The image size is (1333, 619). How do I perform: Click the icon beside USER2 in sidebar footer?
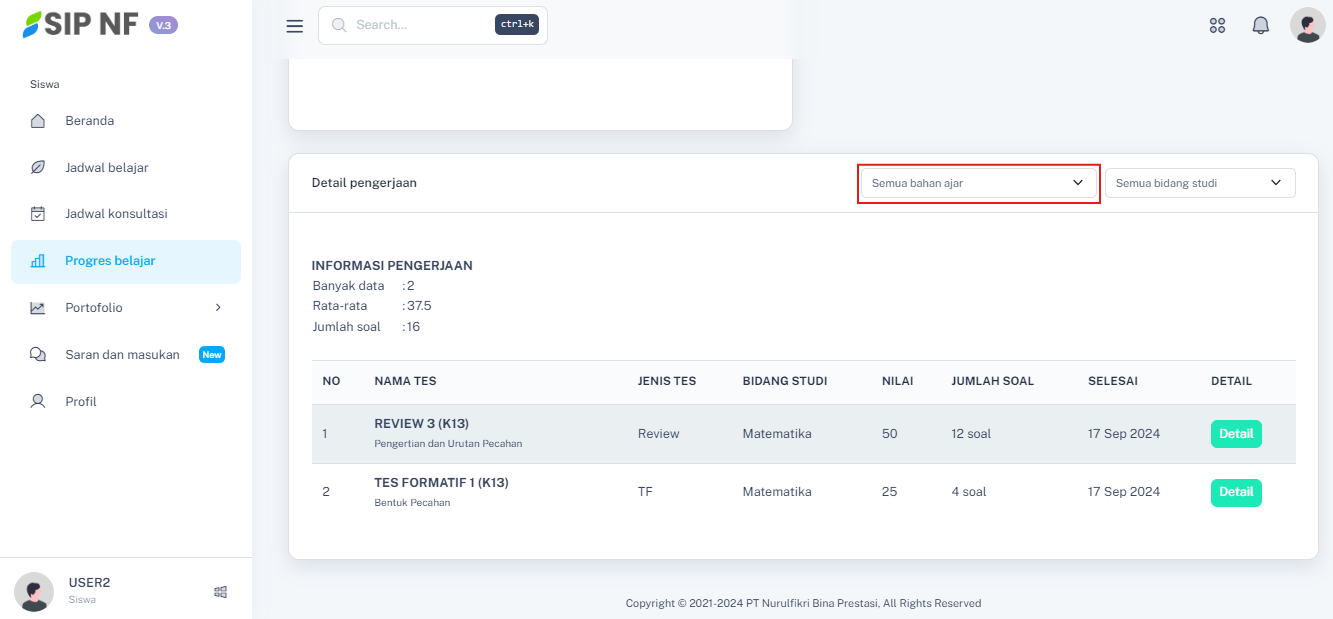220,592
